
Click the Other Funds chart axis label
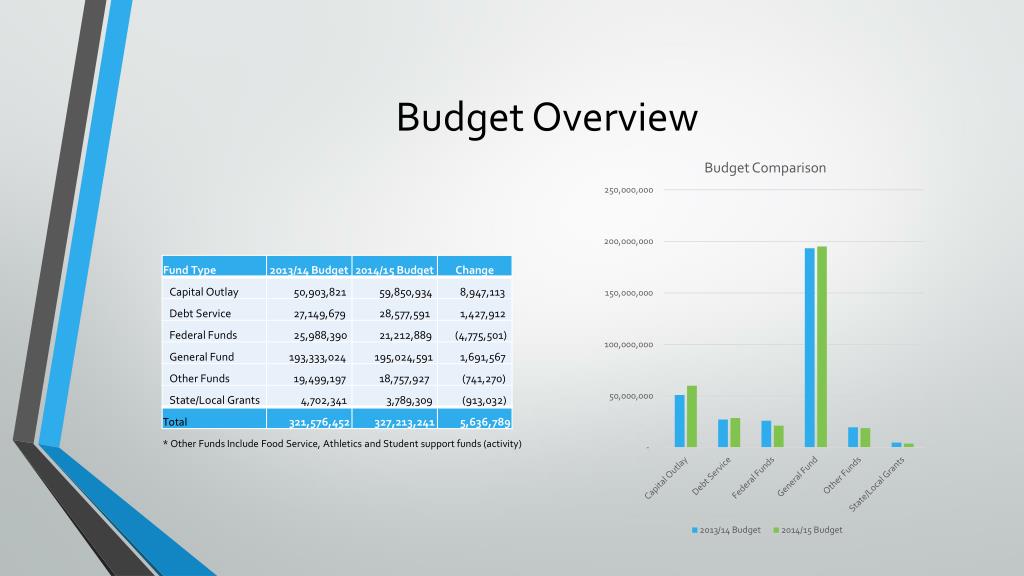[842, 475]
